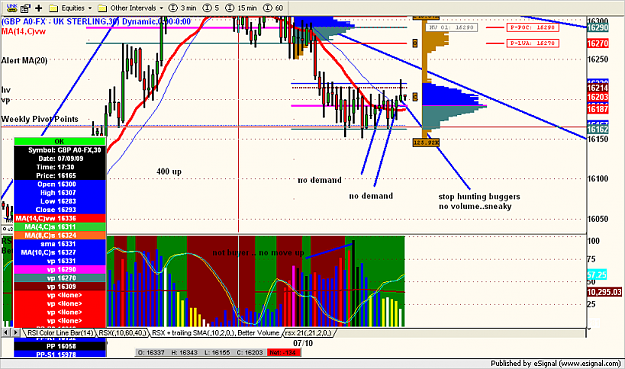Viewport: 625px width, 369px height.
Task: Click the O: 16337 open value
Action: [x=151, y=353]
